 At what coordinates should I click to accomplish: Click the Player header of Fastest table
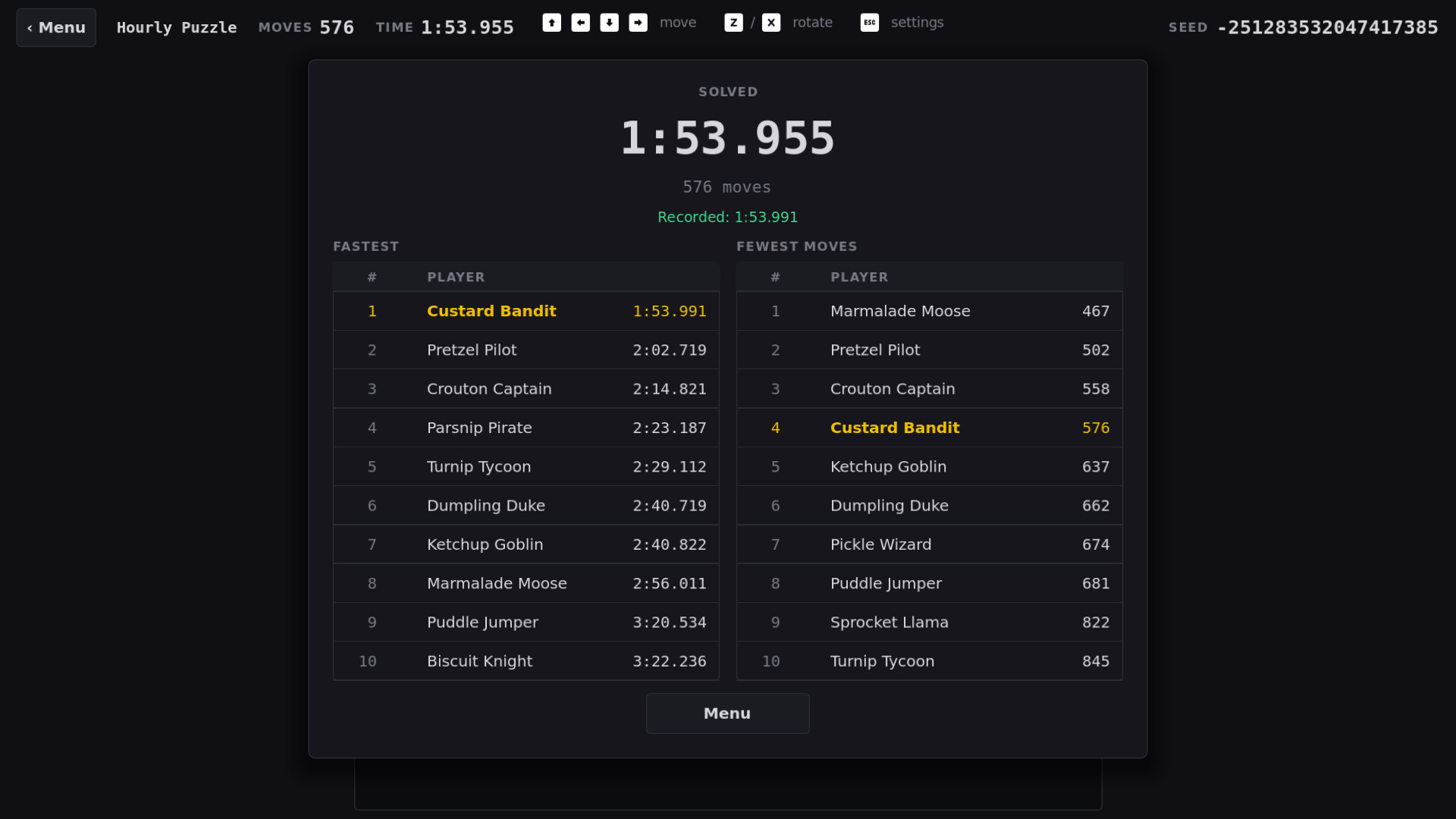tap(456, 278)
